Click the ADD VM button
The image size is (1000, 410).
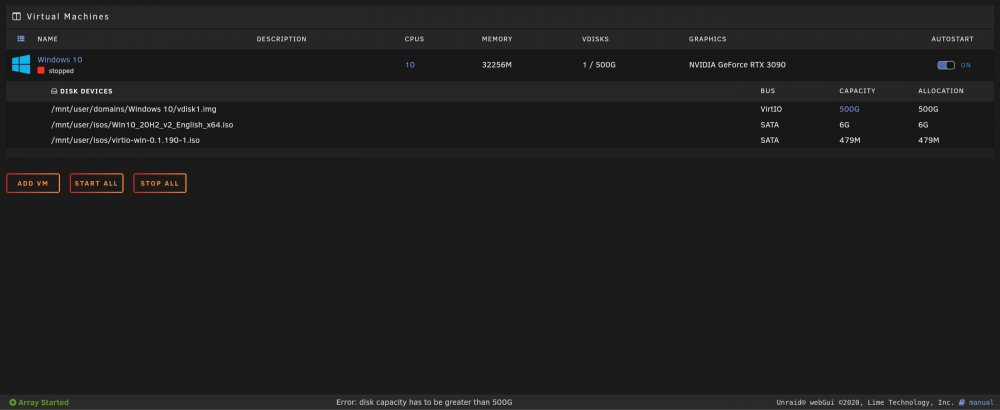pos(33,183)
